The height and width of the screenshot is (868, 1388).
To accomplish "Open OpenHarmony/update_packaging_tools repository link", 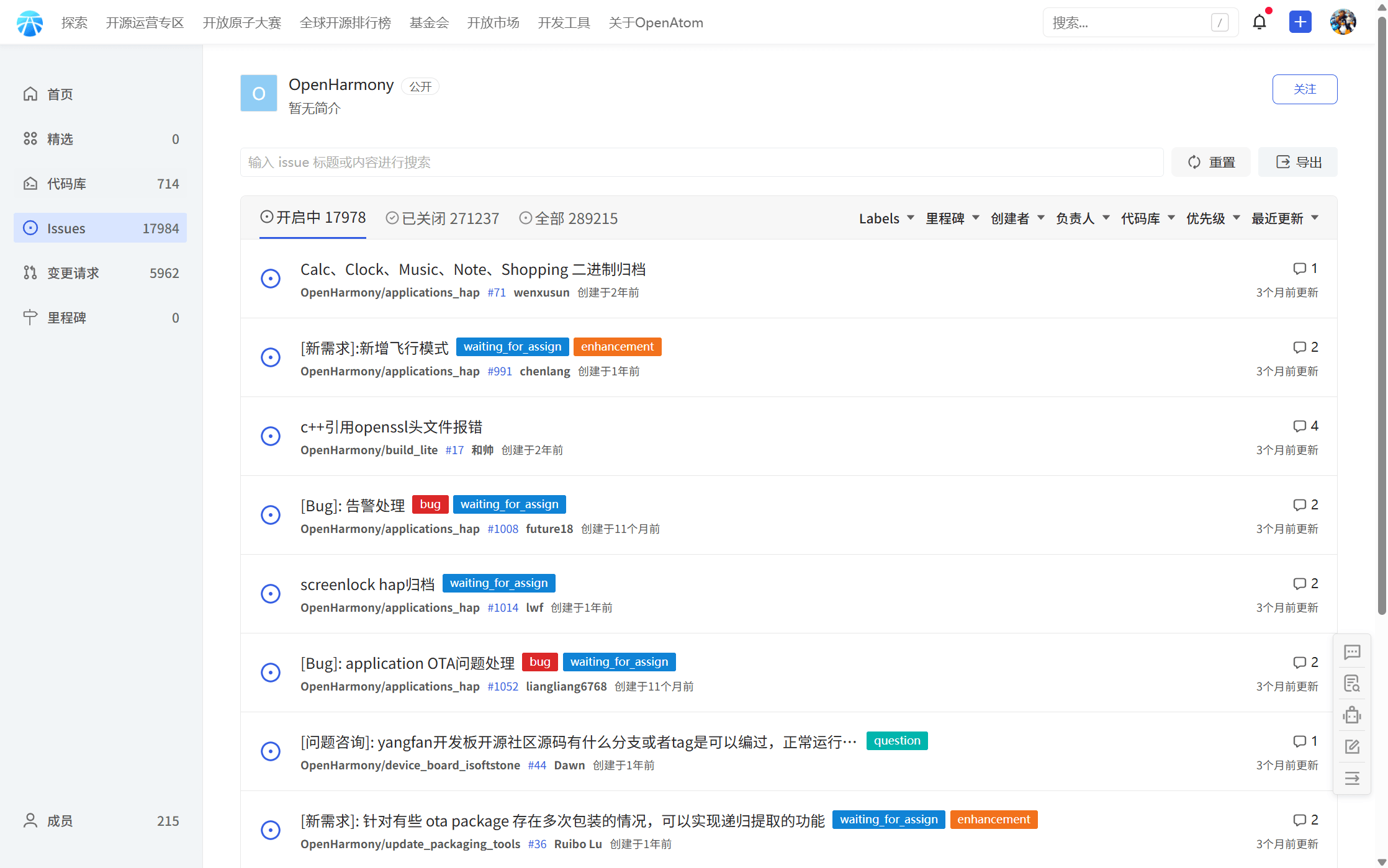I will 410,844.
